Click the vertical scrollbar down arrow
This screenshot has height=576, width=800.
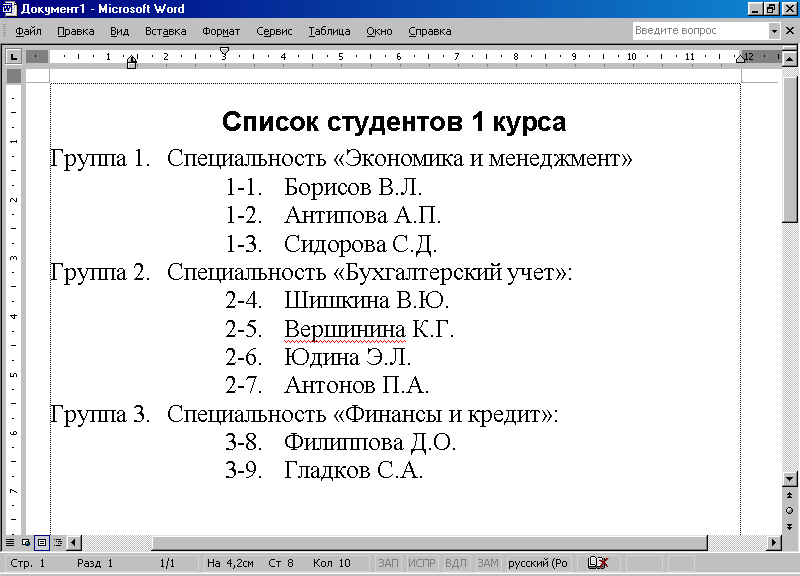click(x=789, y=479)
